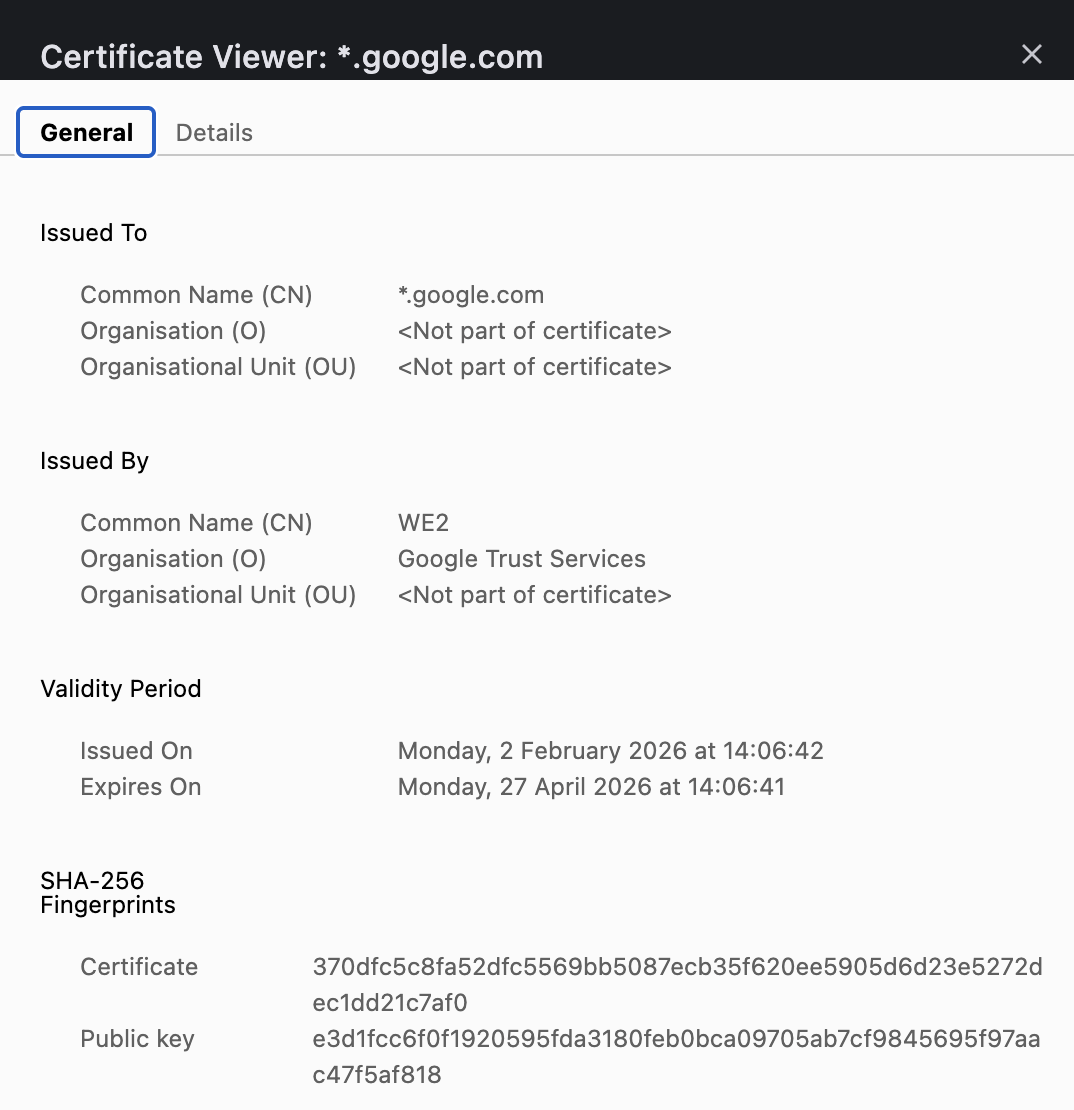1074x1110 pixels.
Task: Close the Certificate Viewer dialog
Action: 1031,55
